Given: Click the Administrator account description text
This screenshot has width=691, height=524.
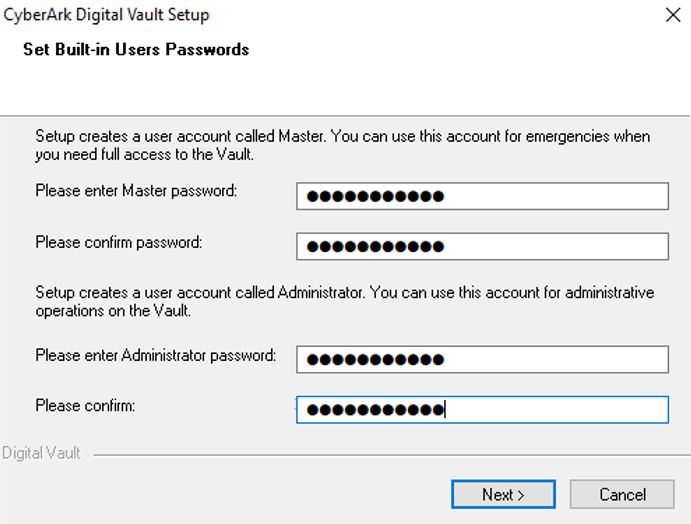Looking at the screenshot, I should click(x=345, y=301).
